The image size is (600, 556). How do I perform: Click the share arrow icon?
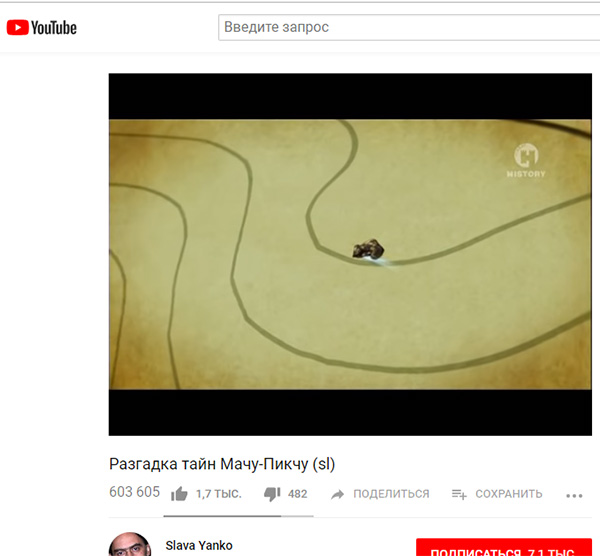click(337, 494)
